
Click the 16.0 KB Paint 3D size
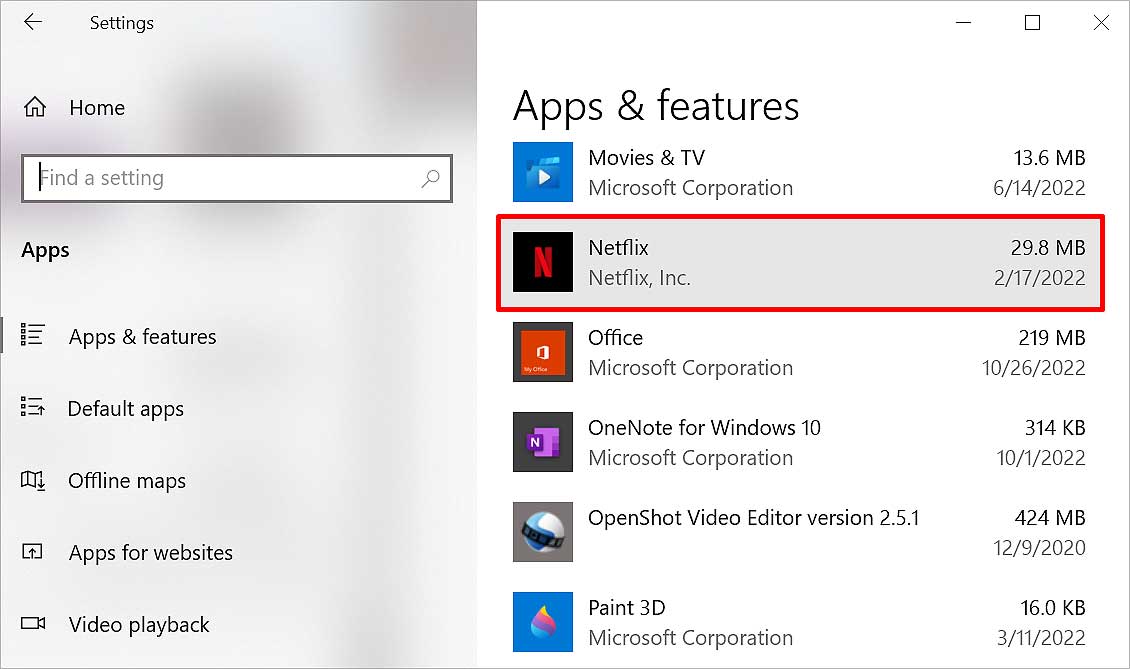coord(1052,608)
